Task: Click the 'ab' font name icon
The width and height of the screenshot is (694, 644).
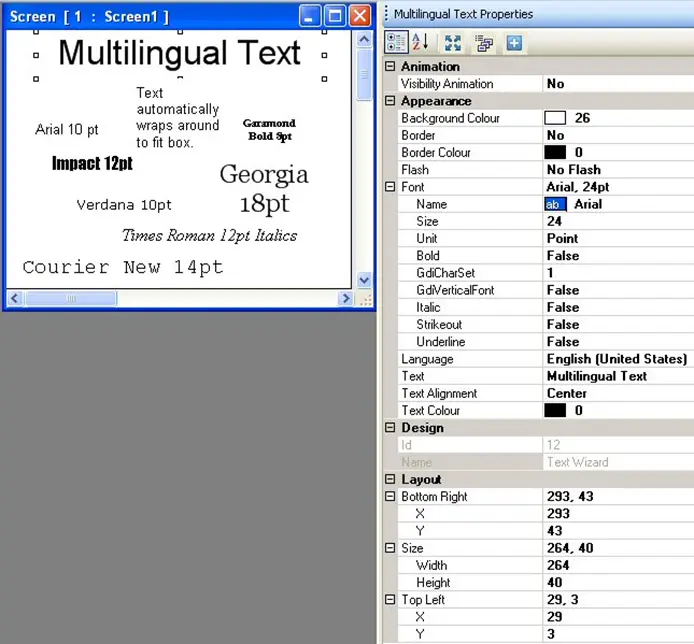Action: [x=555, y=204]
